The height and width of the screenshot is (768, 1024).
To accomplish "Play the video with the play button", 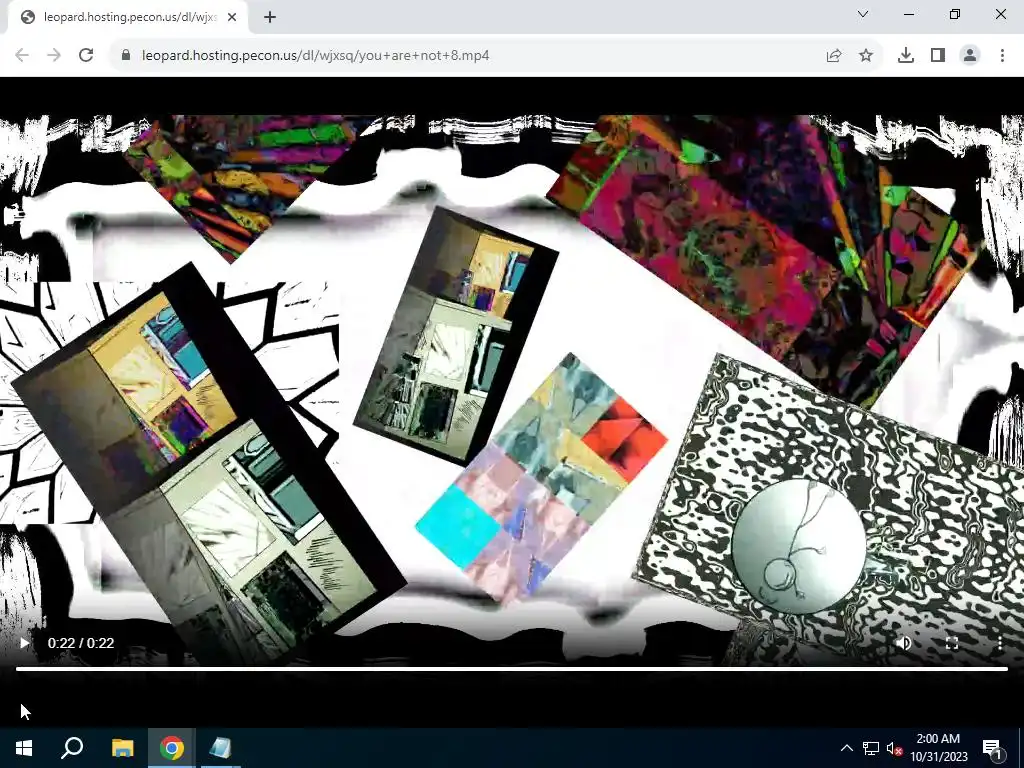I will 24,643.
